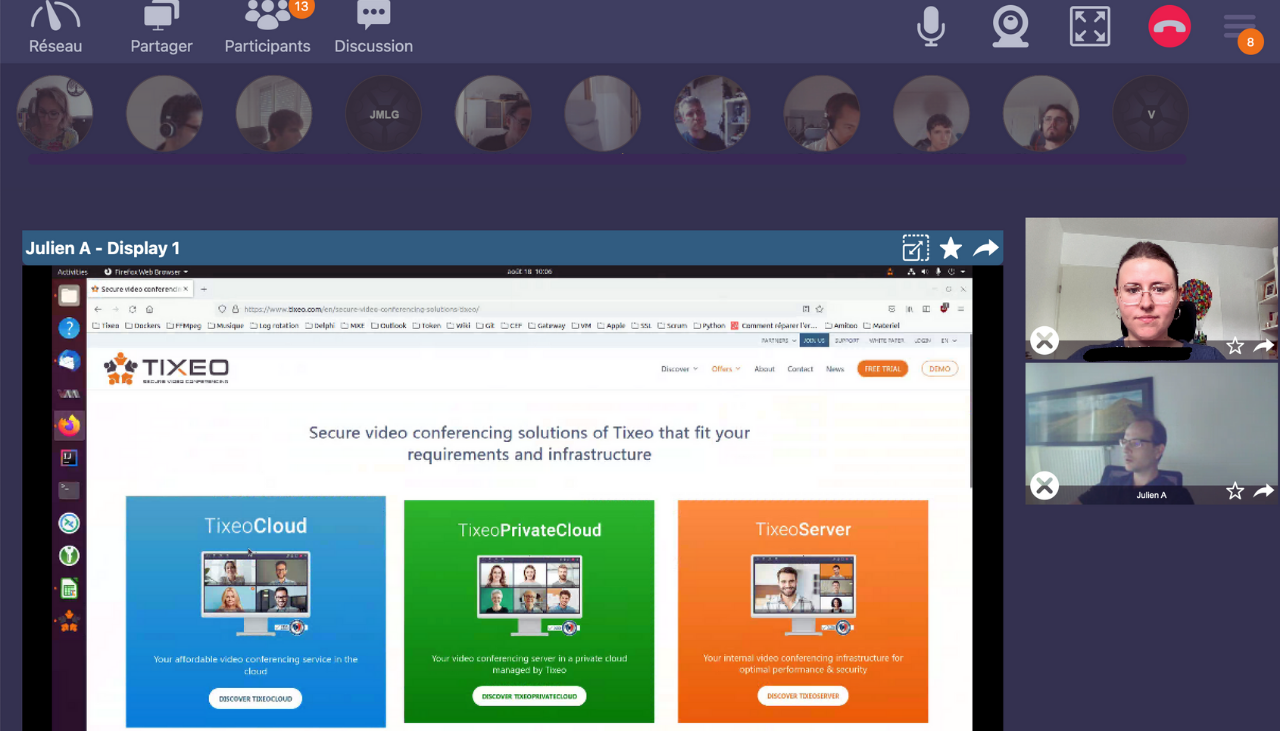The height and width of the screenshot is (731, 1280).
Task: Open the FFMpeg bookmark folder
Action: coord(184,326)
